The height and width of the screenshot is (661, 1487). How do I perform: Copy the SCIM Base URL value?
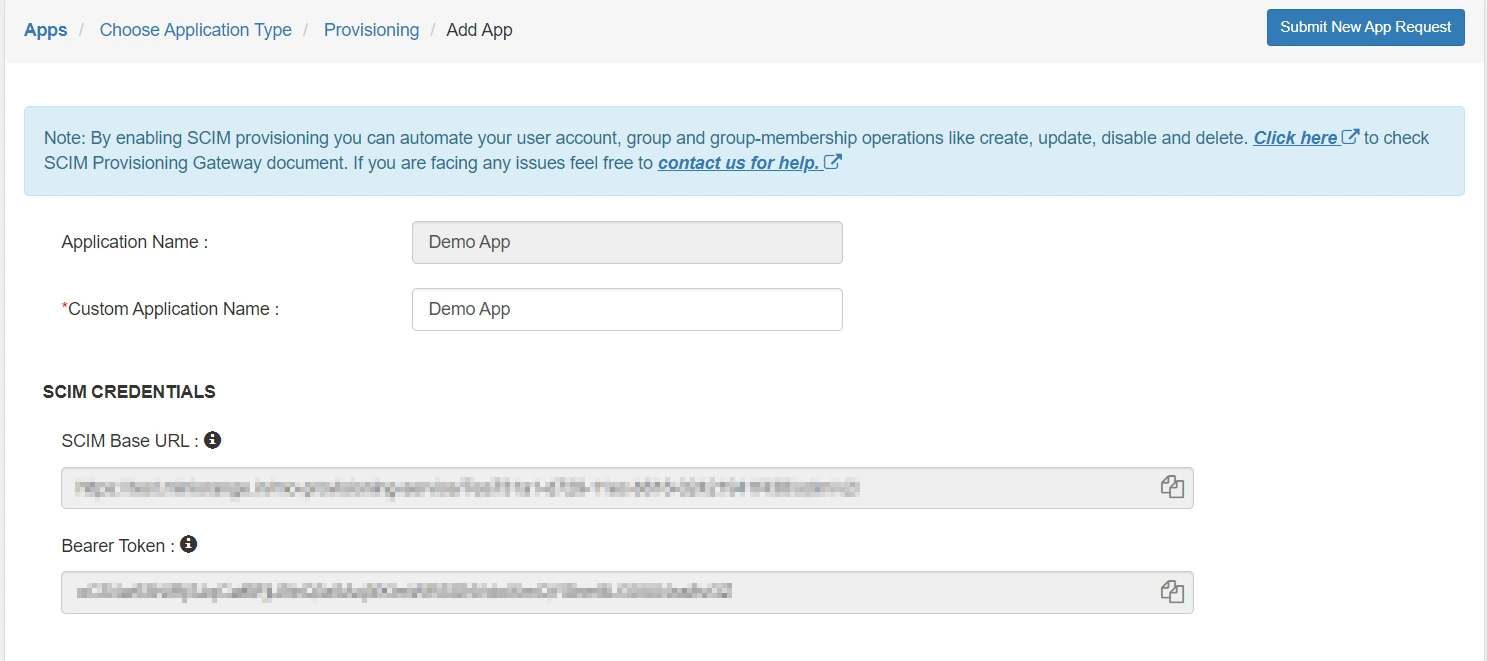1172,487
